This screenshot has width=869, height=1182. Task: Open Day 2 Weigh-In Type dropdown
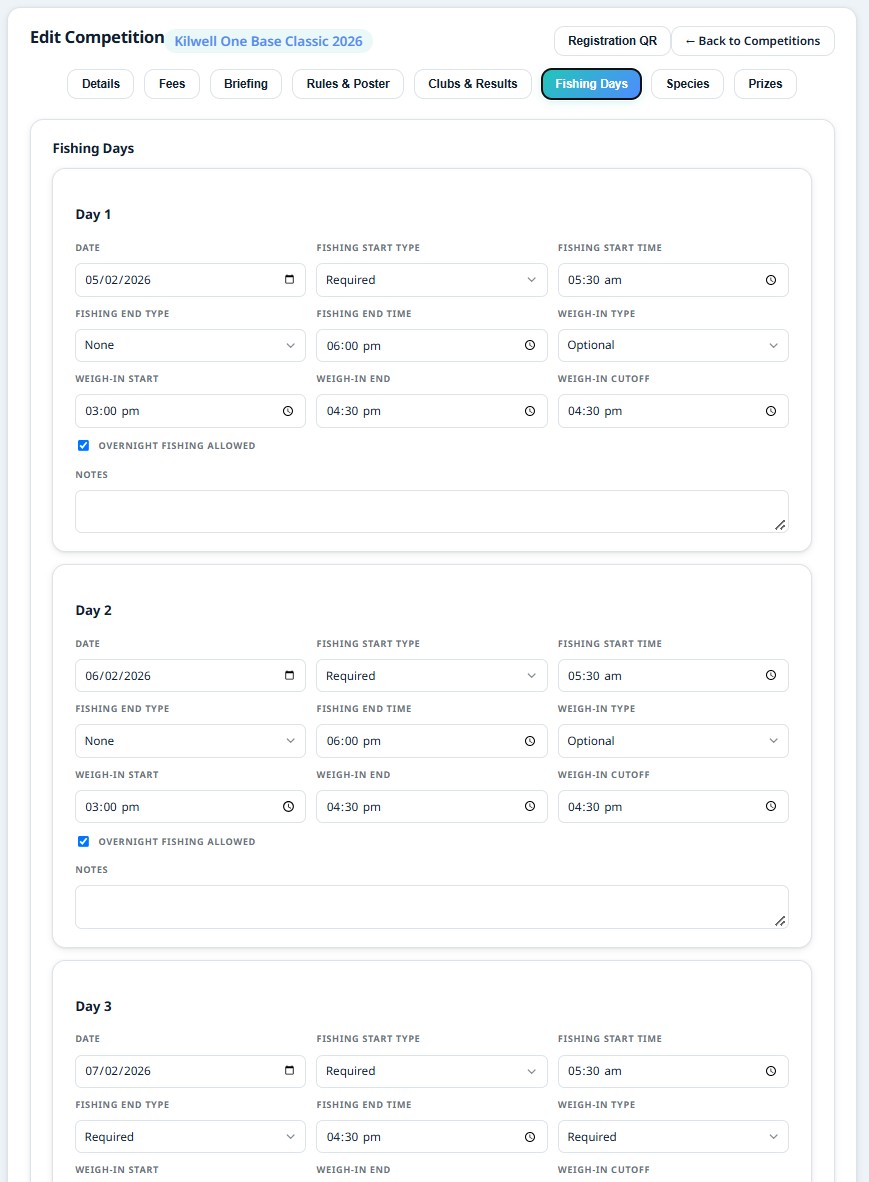[x=673, y=741]
